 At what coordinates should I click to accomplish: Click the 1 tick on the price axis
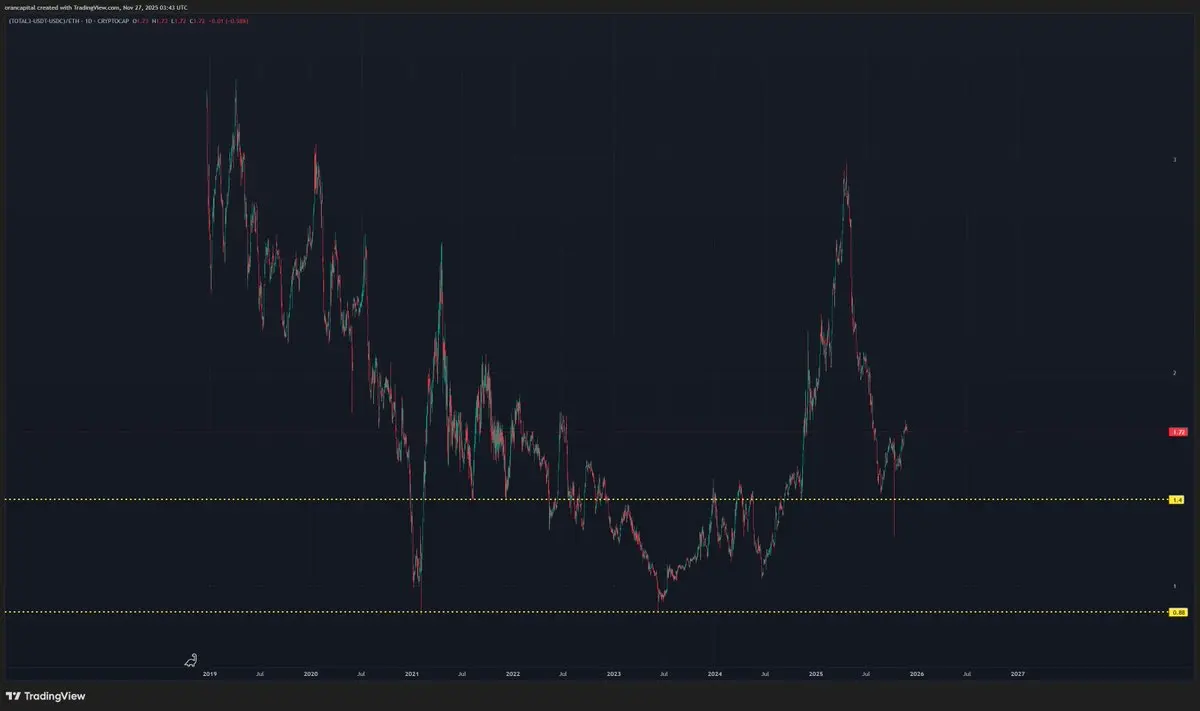coord(1174,586)
